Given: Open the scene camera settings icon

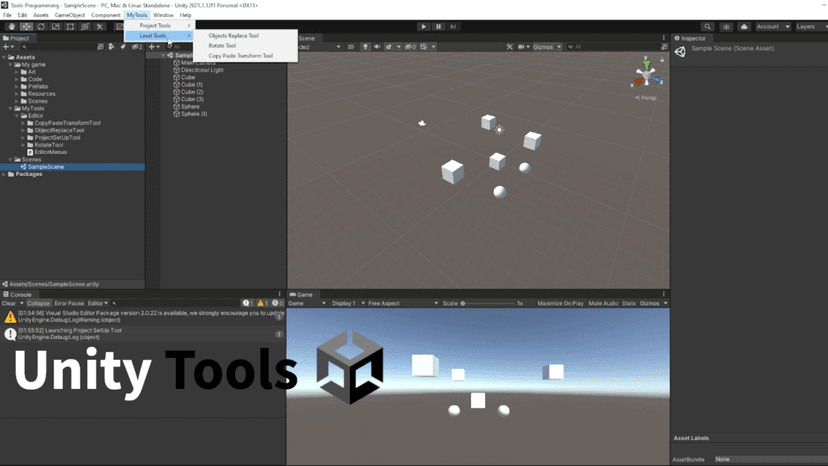Looking at the screenshot, I should (521, 46).
